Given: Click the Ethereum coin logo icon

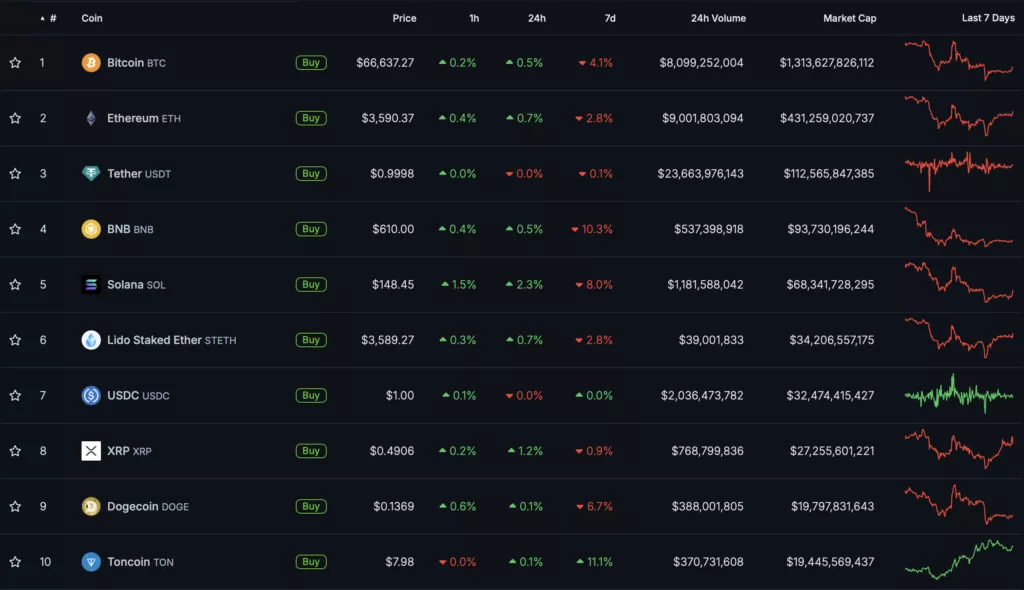Looking at the screenshot, I should pos(91,118).
